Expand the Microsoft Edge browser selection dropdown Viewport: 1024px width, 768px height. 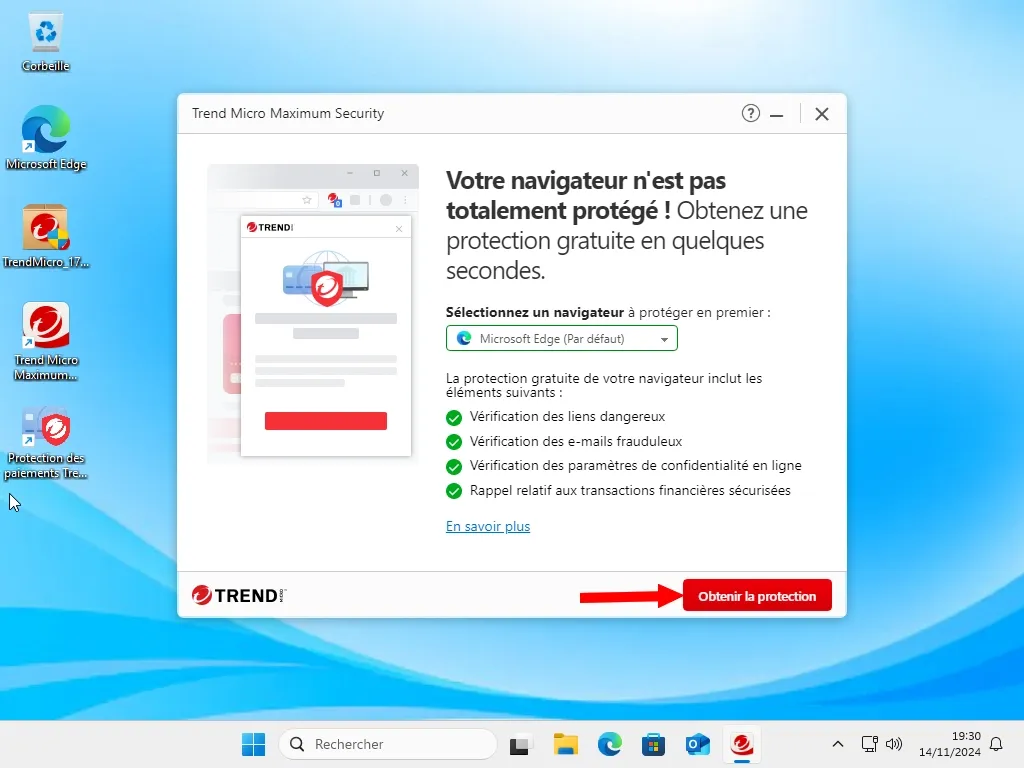[562, 338]
